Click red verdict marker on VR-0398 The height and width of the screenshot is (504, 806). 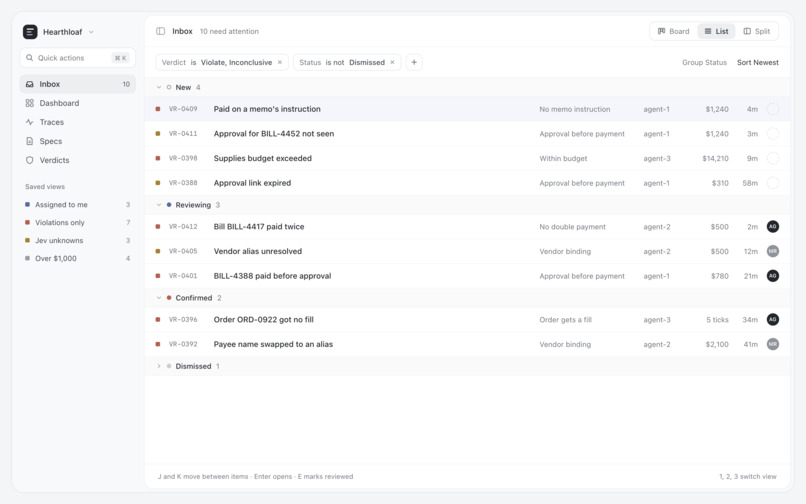pyautogui.click(x=158, y=158)
